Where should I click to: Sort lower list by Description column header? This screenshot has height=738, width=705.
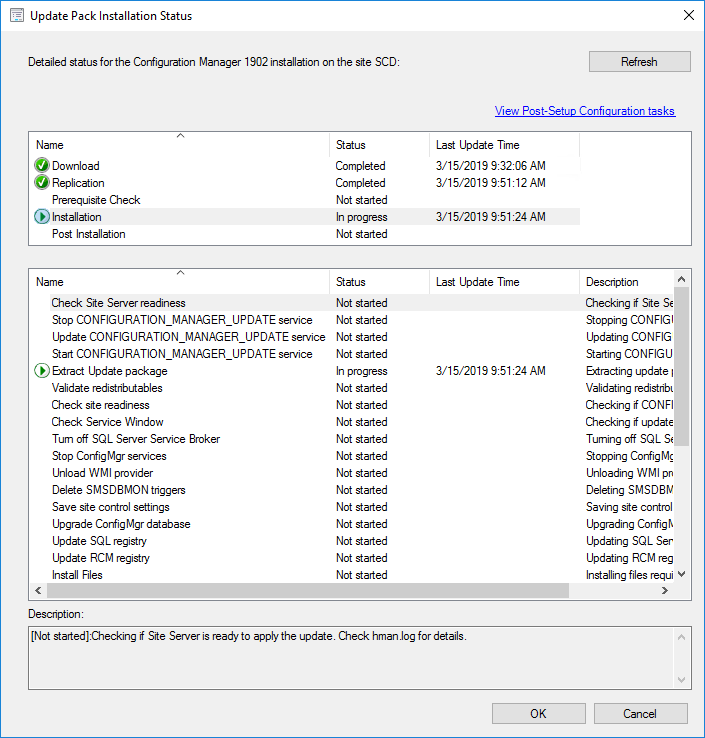coord(626,282)
